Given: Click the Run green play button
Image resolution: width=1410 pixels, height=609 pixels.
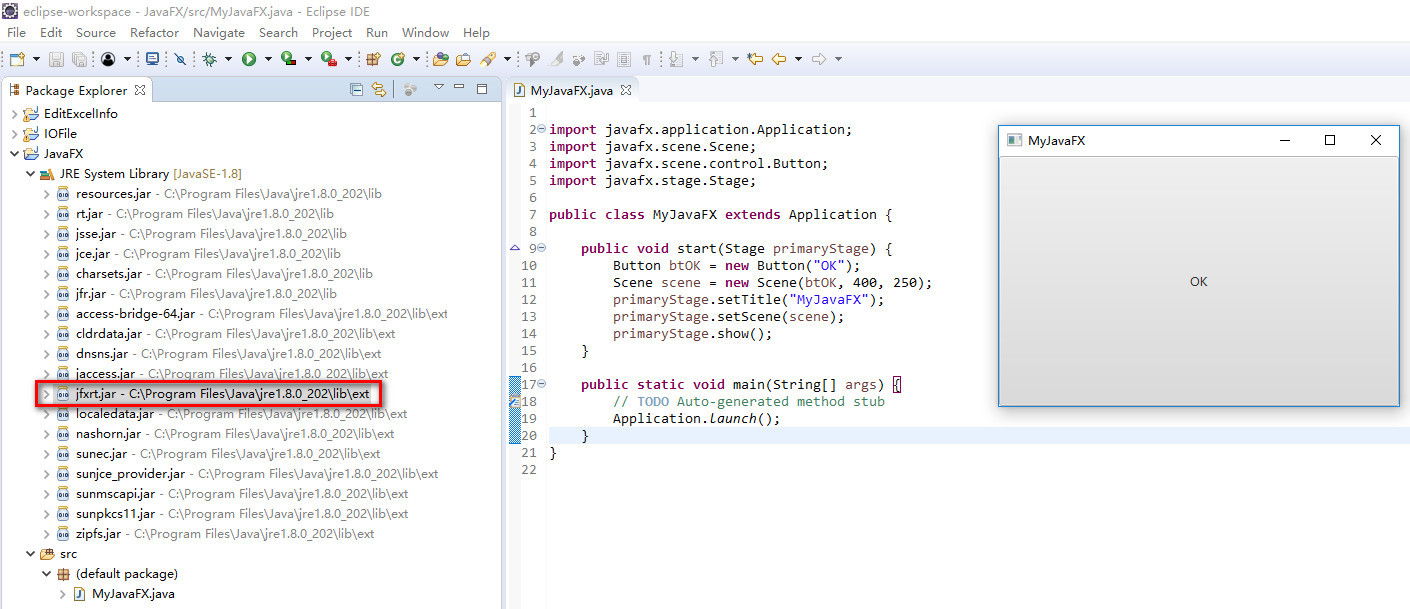Looking at the screenshot, I should tap(248, 59).
